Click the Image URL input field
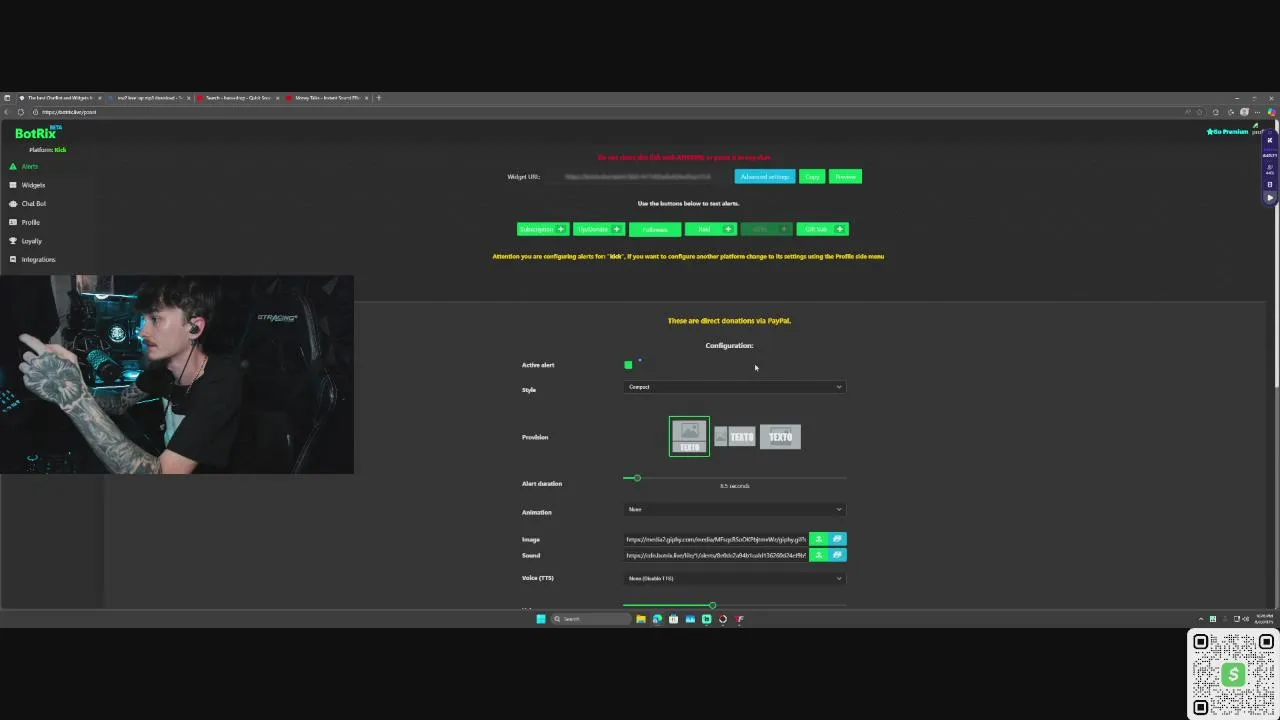The height and width of the screenshot is (720, 1280). point(716,539)
